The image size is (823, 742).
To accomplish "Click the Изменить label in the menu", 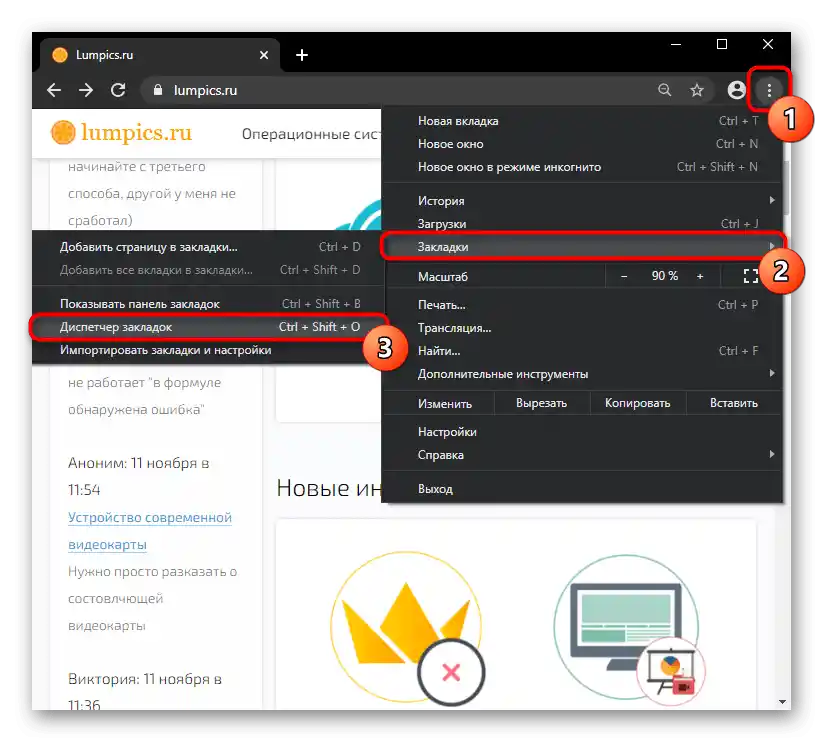I will click(x=445, y=404).
